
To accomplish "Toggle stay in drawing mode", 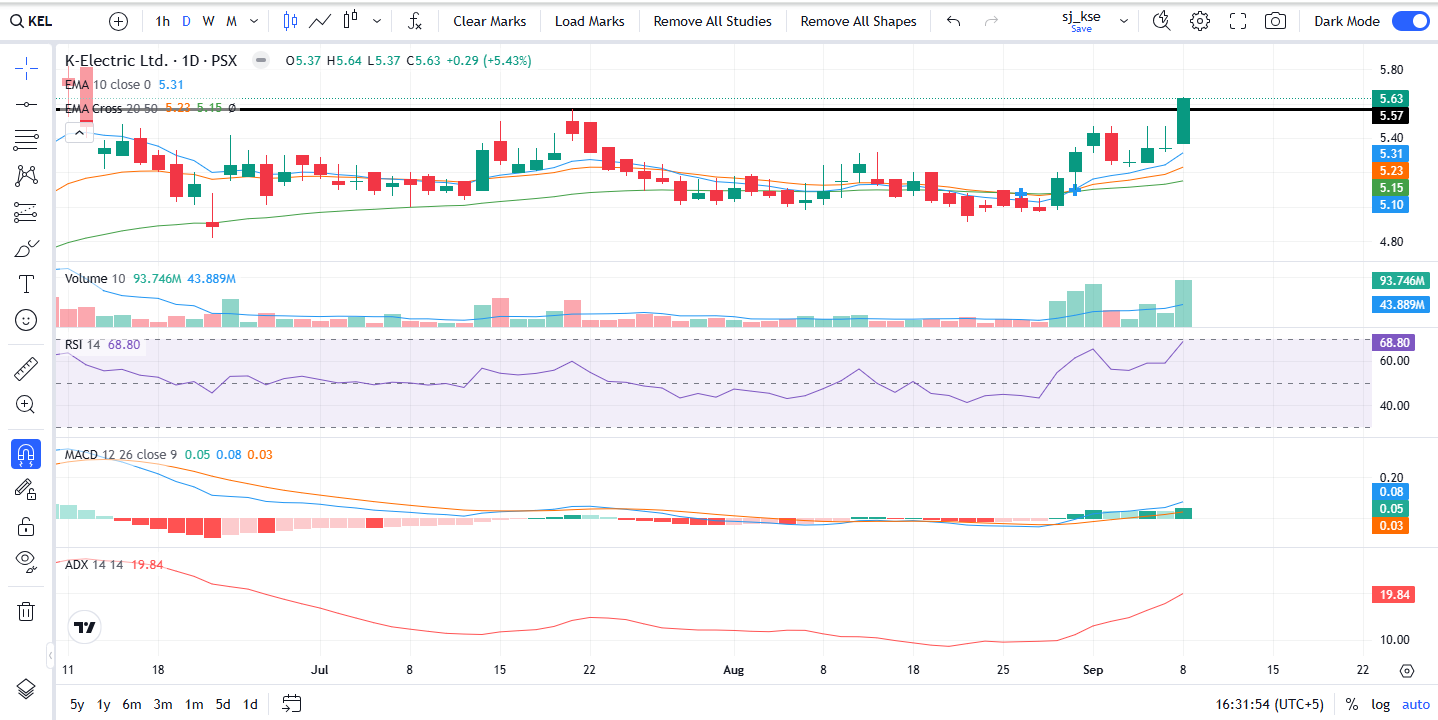I will click(26, 490).
